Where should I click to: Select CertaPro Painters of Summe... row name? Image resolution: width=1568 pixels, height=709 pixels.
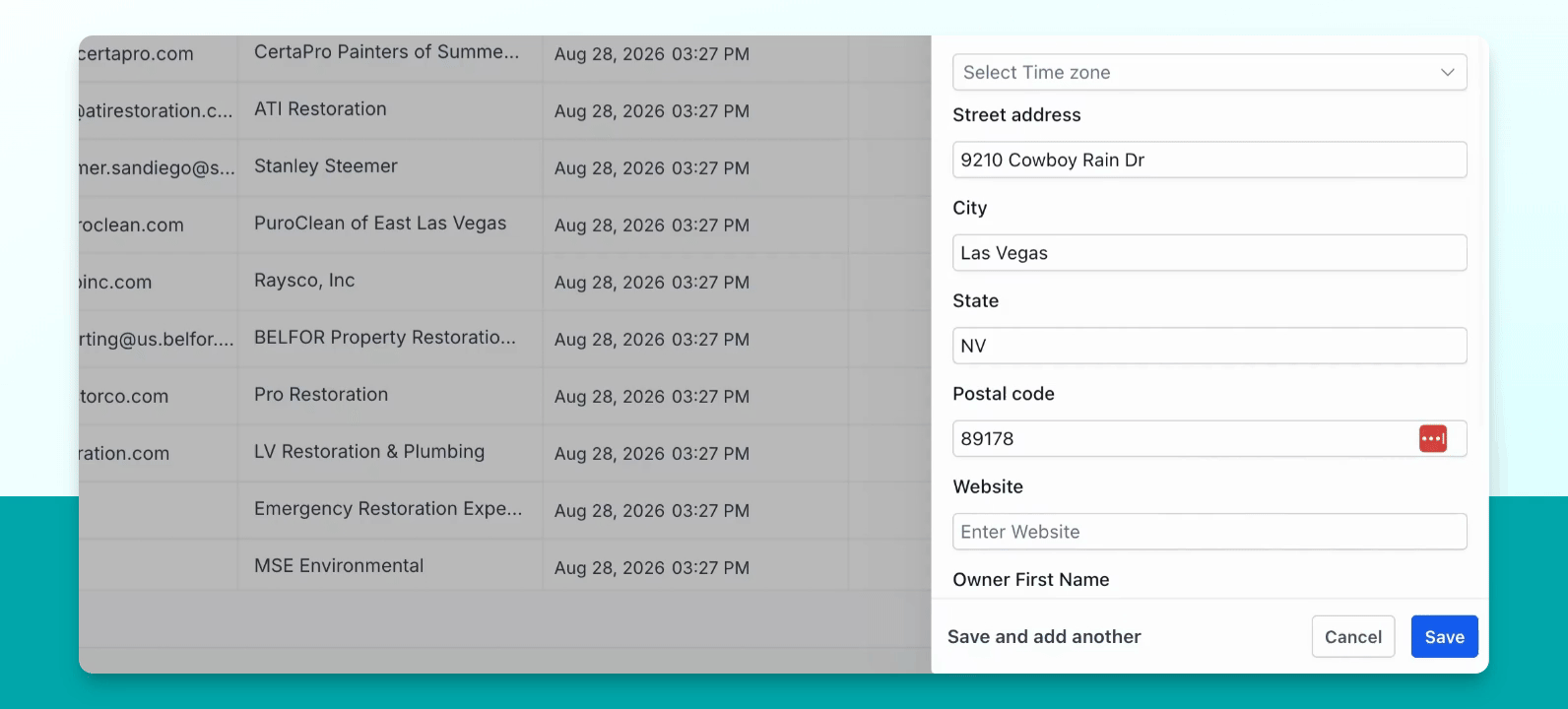(x=386, y=52)
